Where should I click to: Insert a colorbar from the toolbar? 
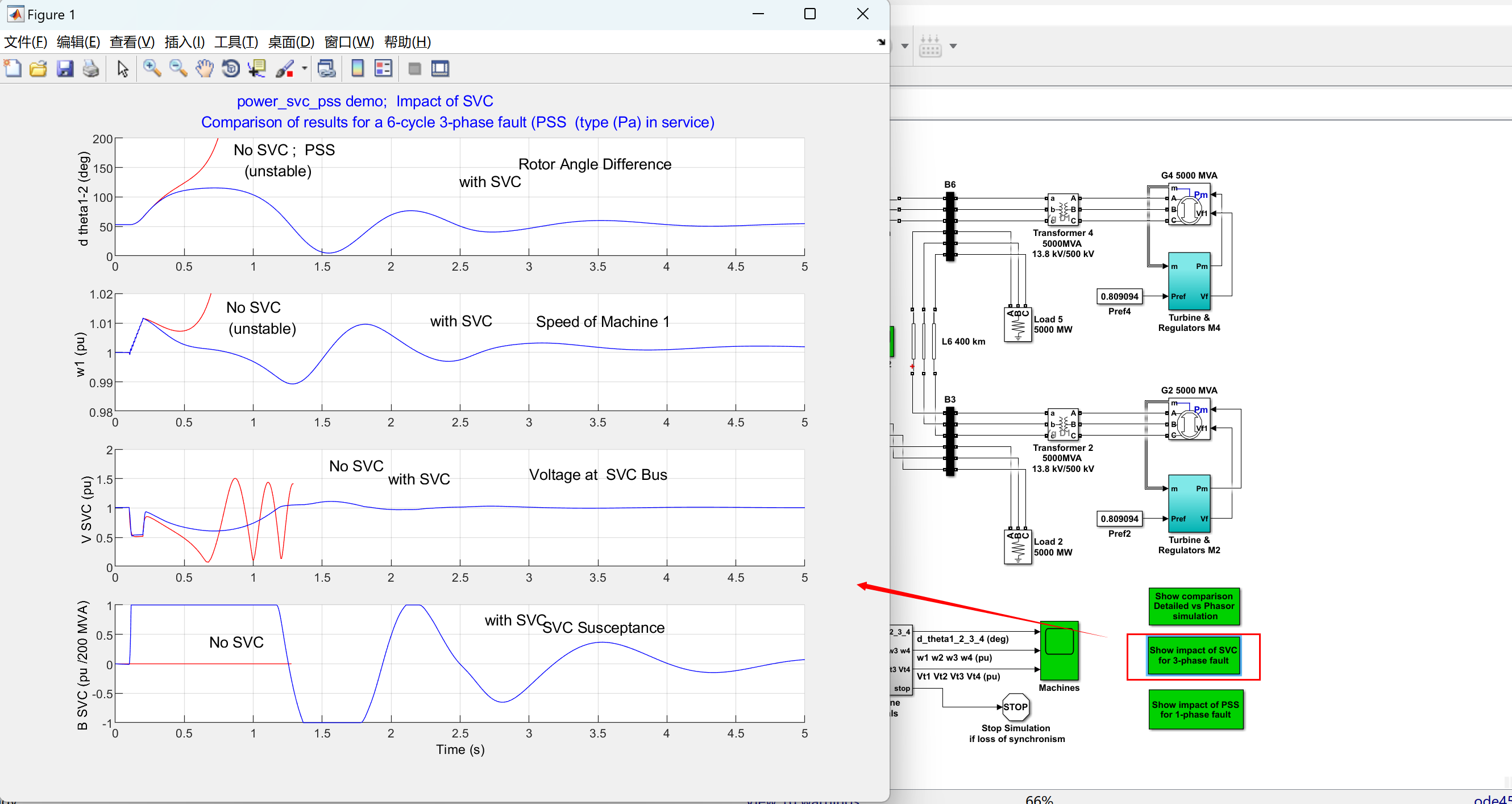point(357,69)
